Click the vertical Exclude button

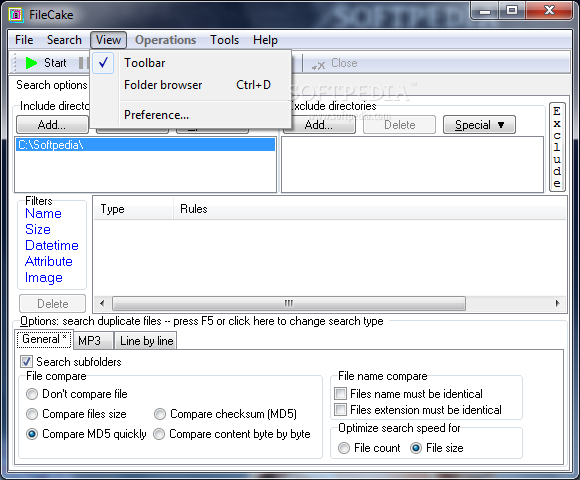click(x=557, y=147)
